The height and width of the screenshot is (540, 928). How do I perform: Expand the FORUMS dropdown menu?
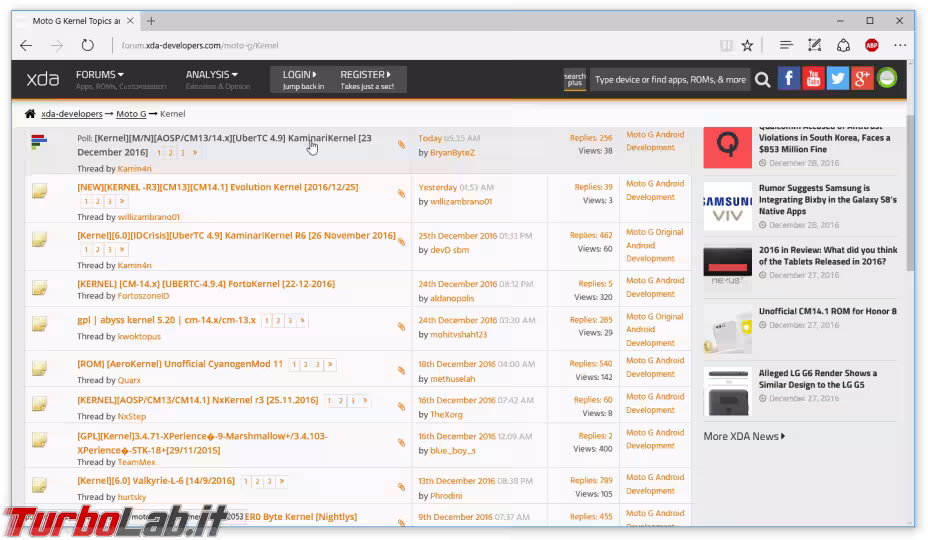click(99, 75)
